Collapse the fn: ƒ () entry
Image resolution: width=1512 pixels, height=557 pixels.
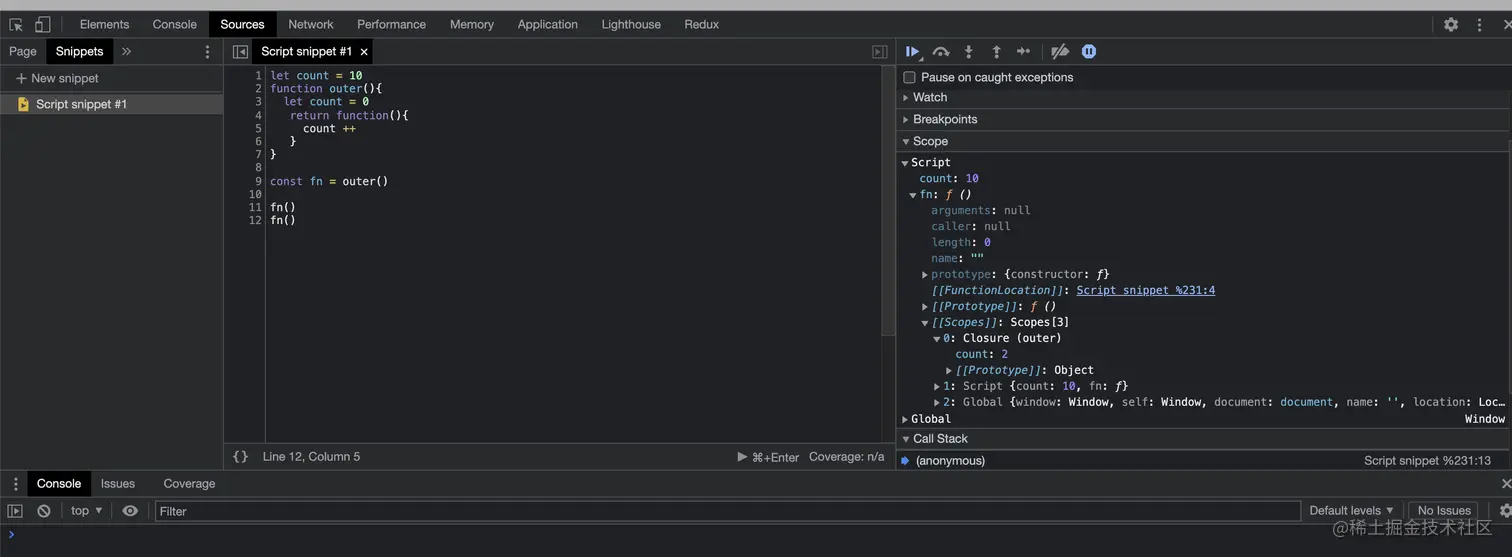(913, 195)
